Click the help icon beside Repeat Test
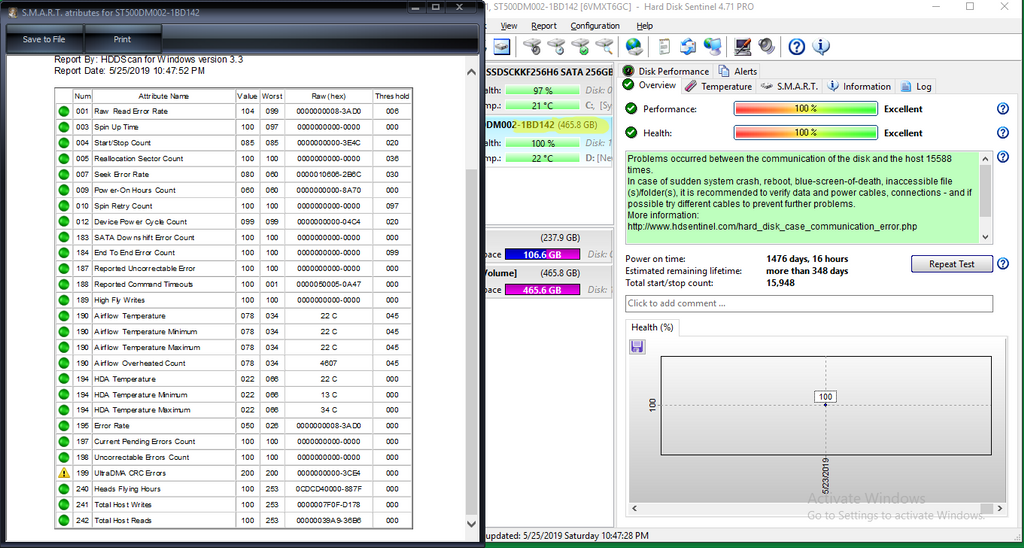 coord(1002,264)
